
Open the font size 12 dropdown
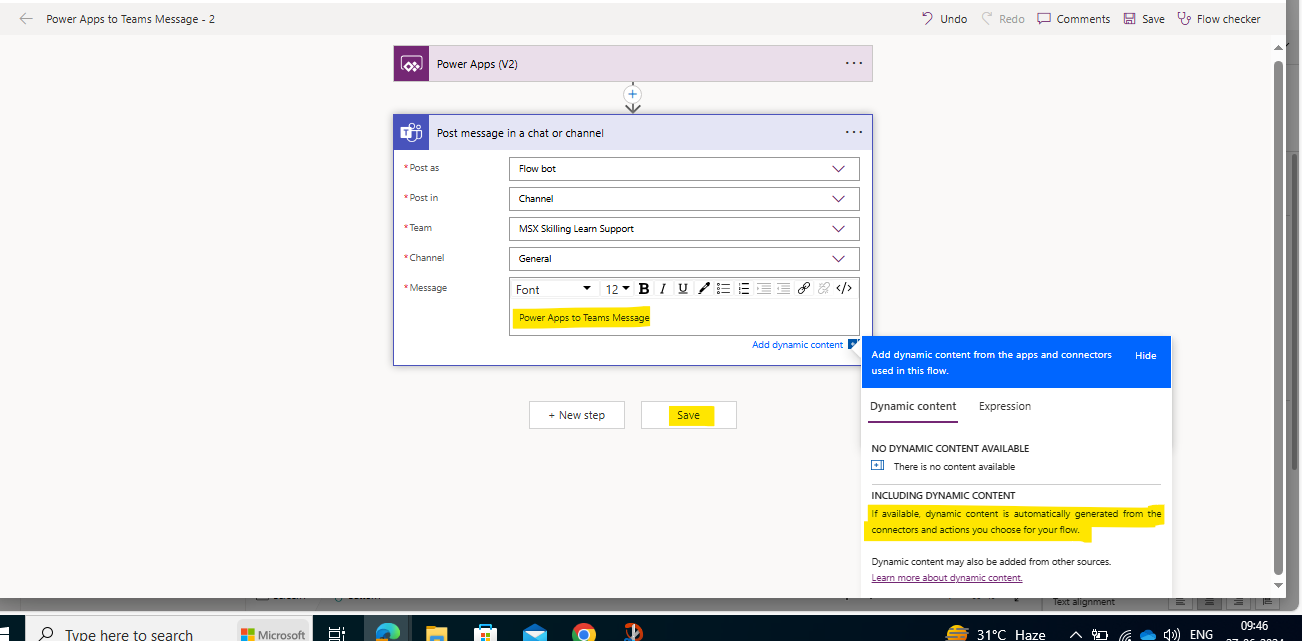coord(617,289)
